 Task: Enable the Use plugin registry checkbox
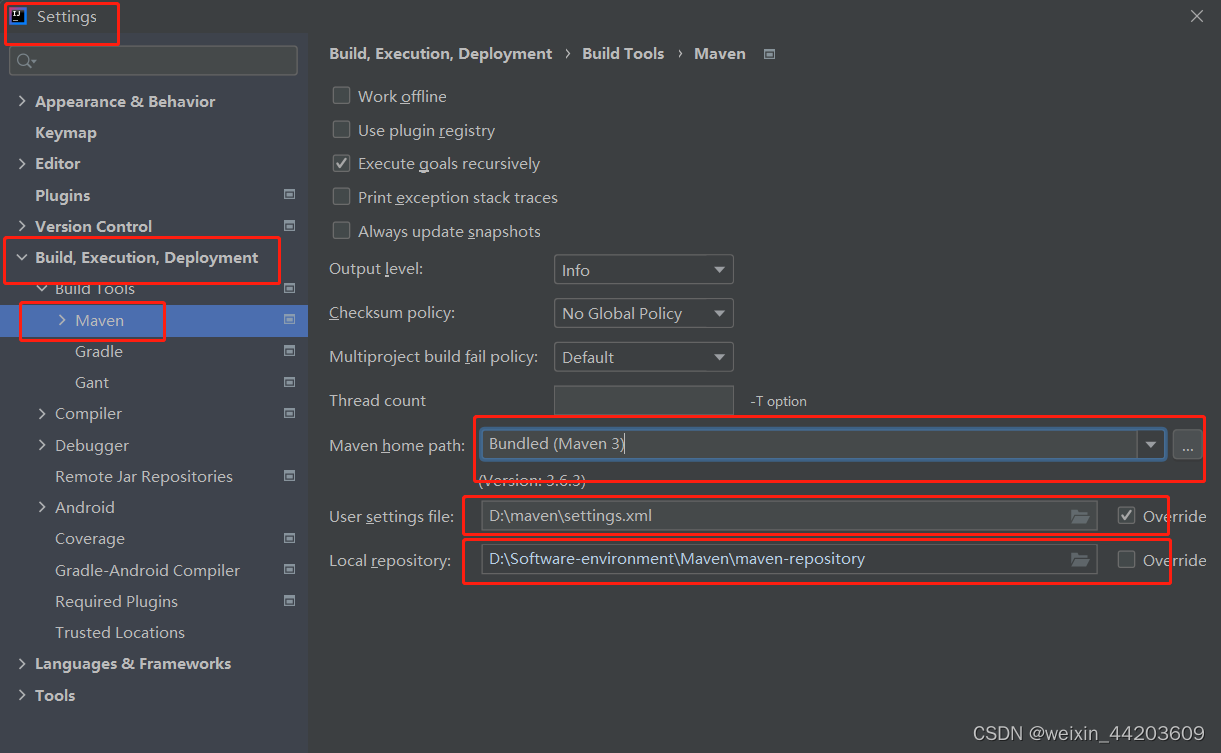[341, 130]
